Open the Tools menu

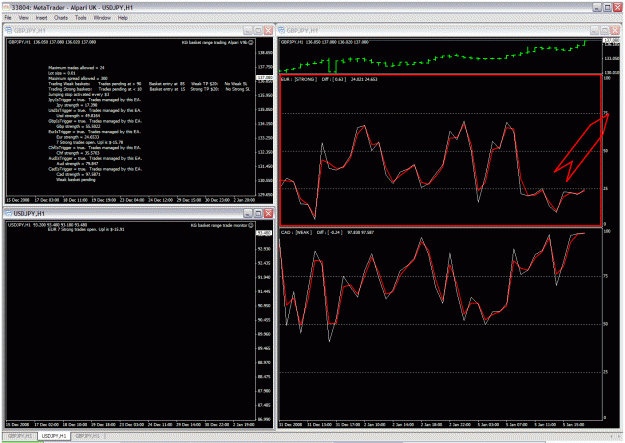coord(81,18)
